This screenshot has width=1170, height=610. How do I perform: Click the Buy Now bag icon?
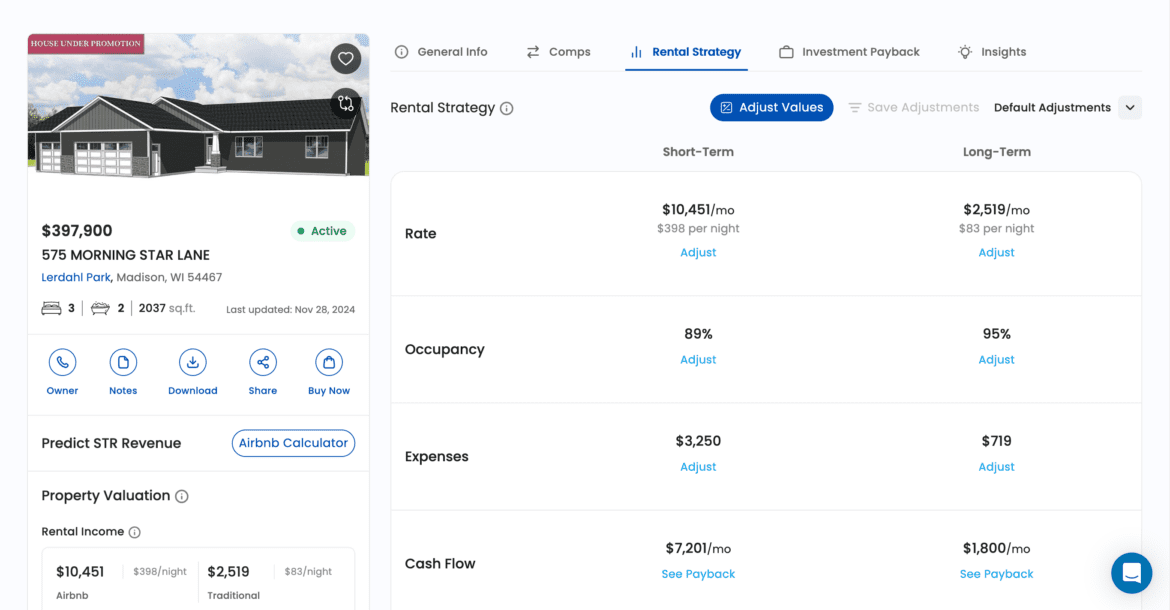tap(328, 362)
